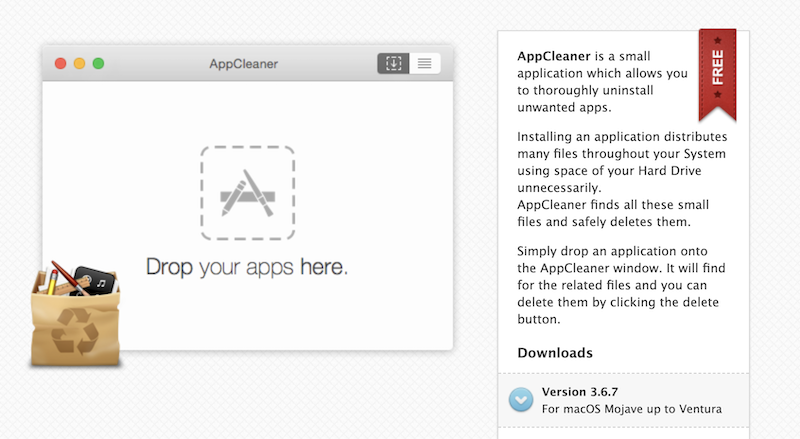Screen dimensions: 800x439
Task: Minimize AppCleaner using the yellow button
Action: 79,63
